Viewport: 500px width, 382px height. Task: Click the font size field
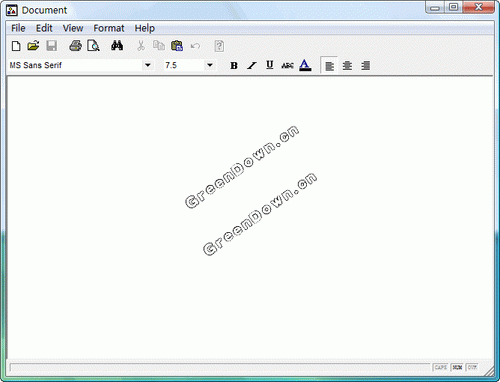tap(184, 65)
